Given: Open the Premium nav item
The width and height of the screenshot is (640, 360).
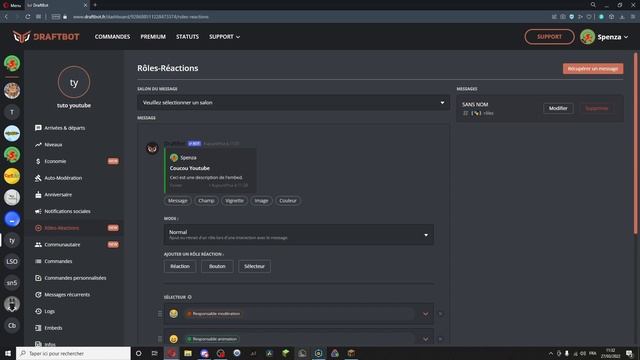Looking at the screenshot, I should coord(153,37).
